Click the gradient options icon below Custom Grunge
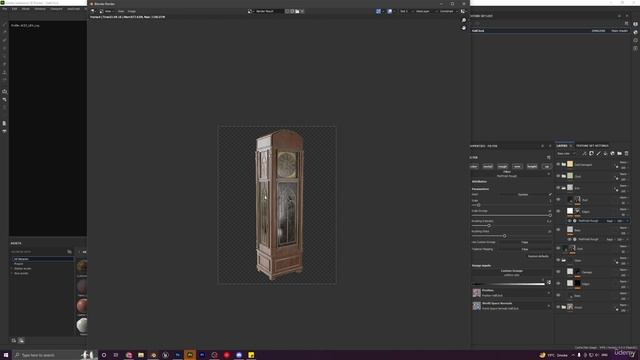Image resolution: width=640 pixels, height=360 pixels. 549,282
